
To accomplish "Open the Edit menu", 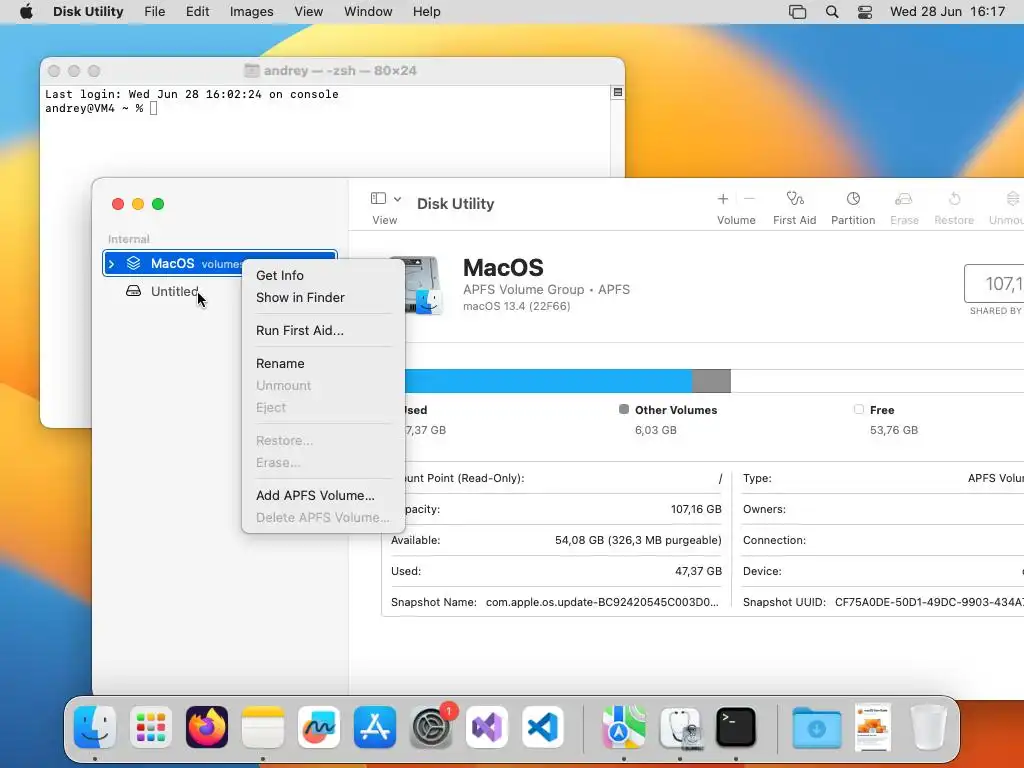I will click(x=197, y=12).
